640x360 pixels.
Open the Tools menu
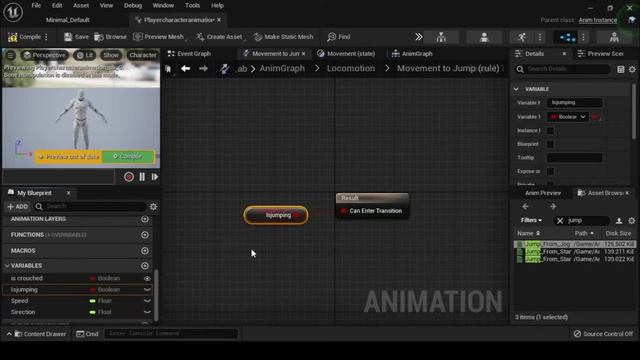(192, 6)
